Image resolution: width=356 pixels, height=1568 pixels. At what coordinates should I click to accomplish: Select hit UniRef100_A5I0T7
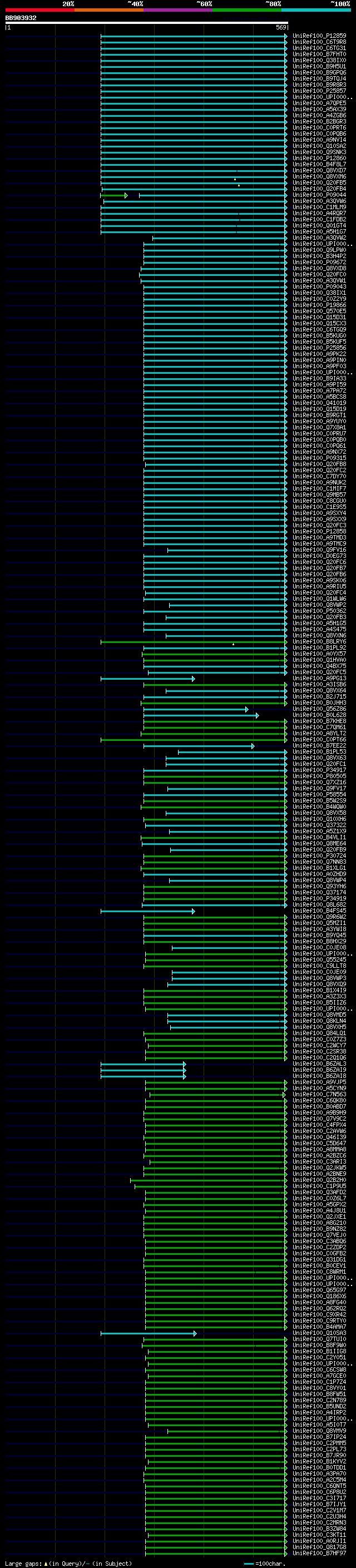tap(319, 1424)
